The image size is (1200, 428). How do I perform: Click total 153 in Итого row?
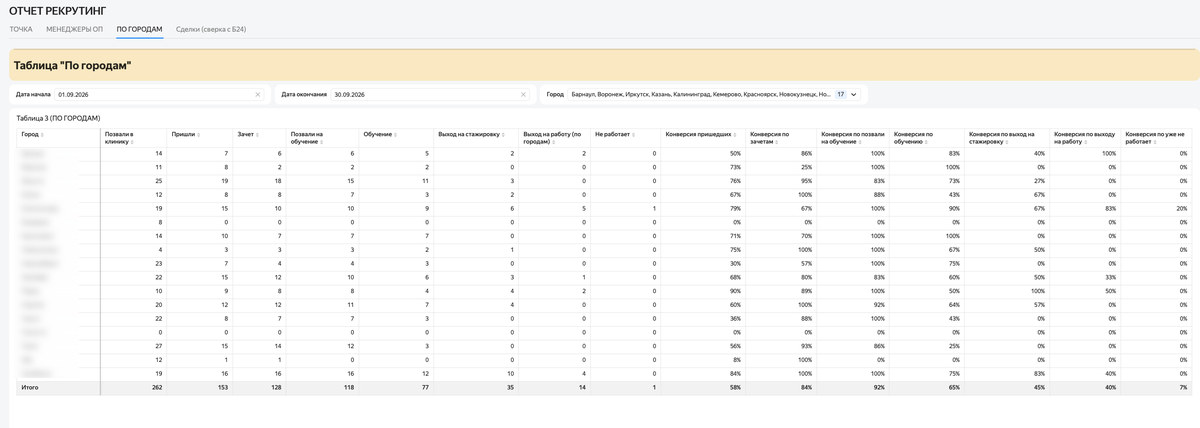coord(221,387)
